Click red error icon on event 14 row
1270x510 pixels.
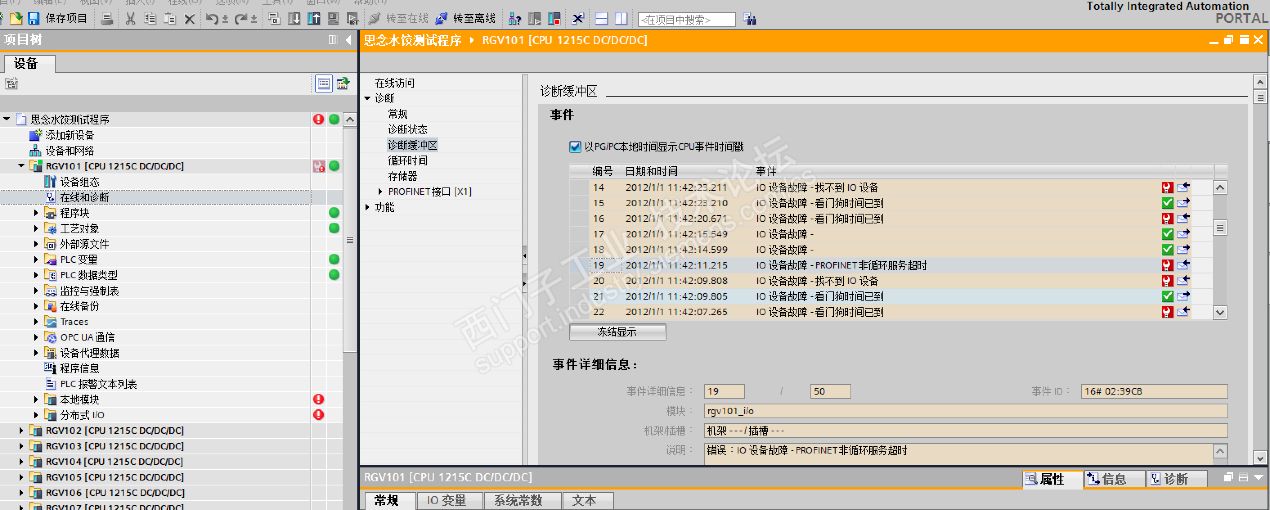(x=1167, y=188)
